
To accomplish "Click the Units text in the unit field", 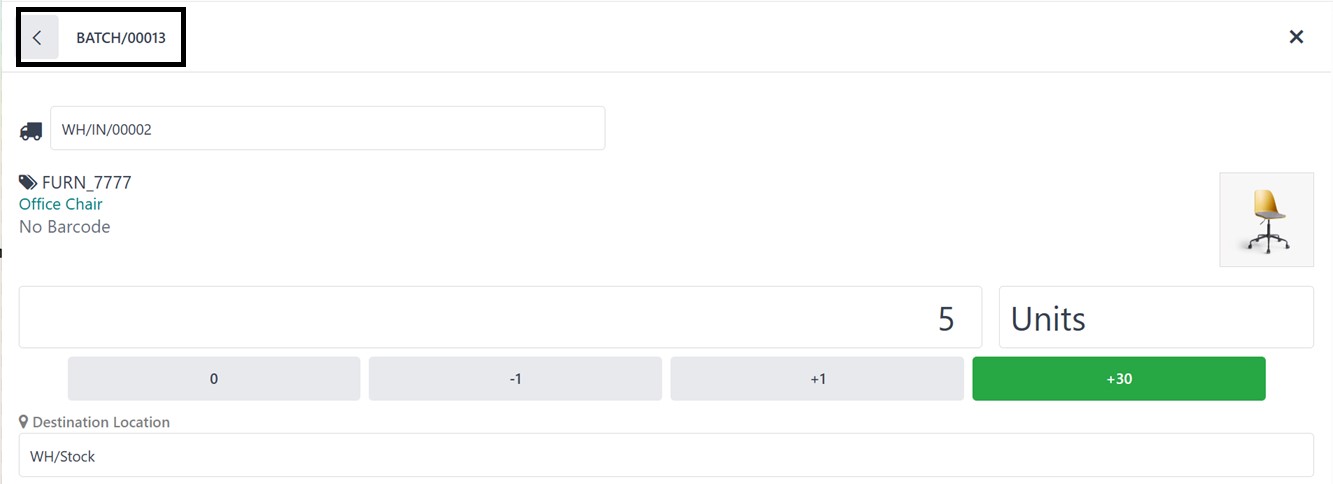I will (x=1048, y=319).
